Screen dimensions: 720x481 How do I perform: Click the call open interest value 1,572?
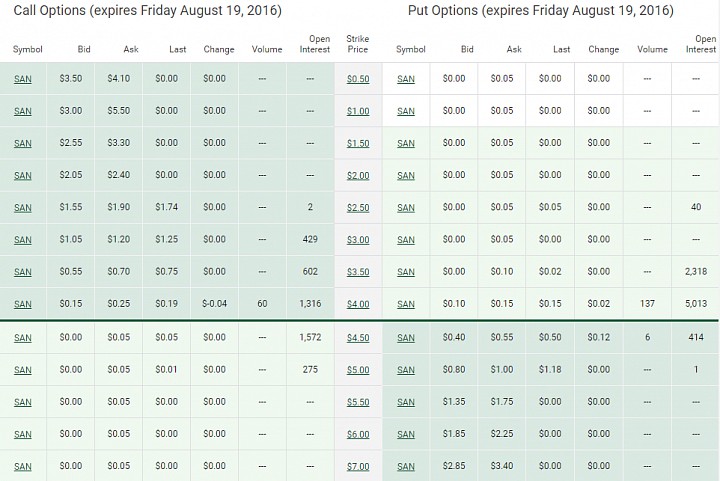[x=310, y=337]
